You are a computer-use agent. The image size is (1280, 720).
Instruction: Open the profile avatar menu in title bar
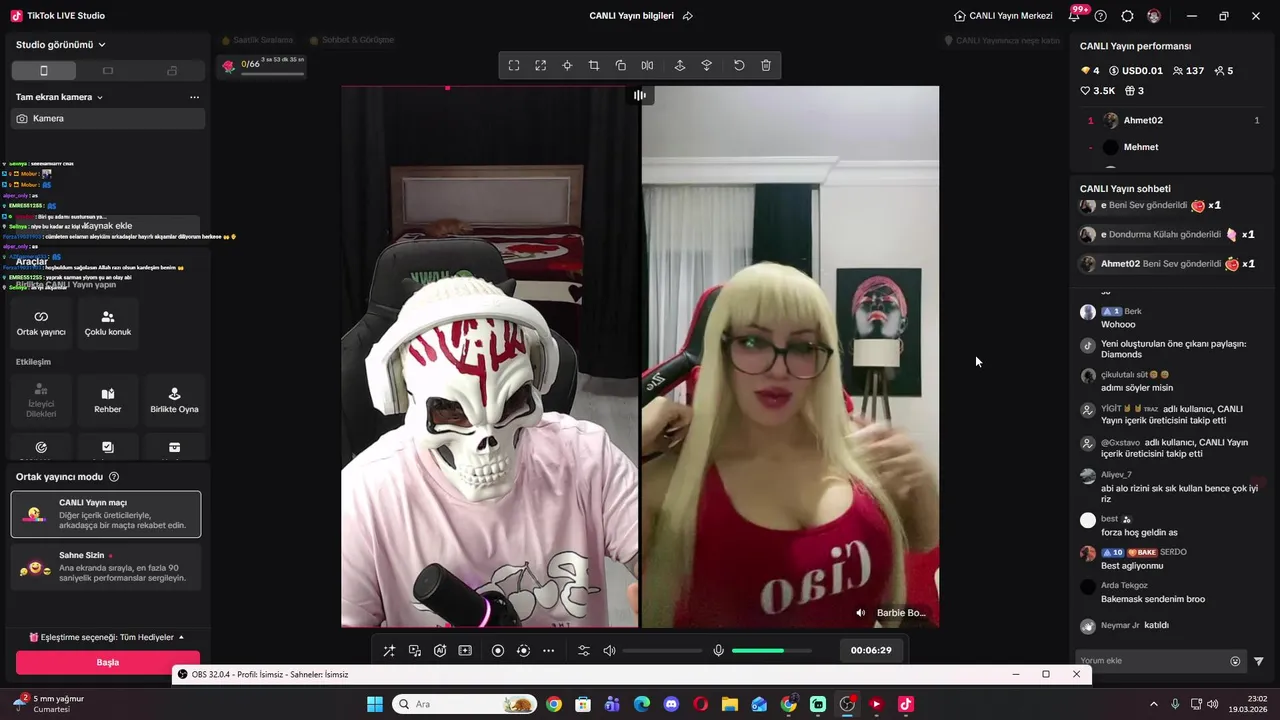tap(1154, 16)
